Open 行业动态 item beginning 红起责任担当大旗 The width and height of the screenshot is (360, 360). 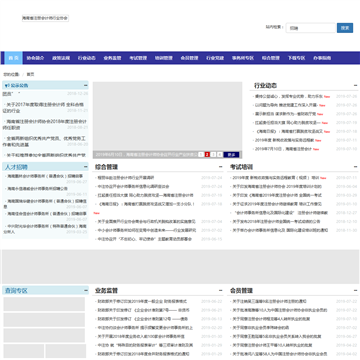[x=288, y=123]
